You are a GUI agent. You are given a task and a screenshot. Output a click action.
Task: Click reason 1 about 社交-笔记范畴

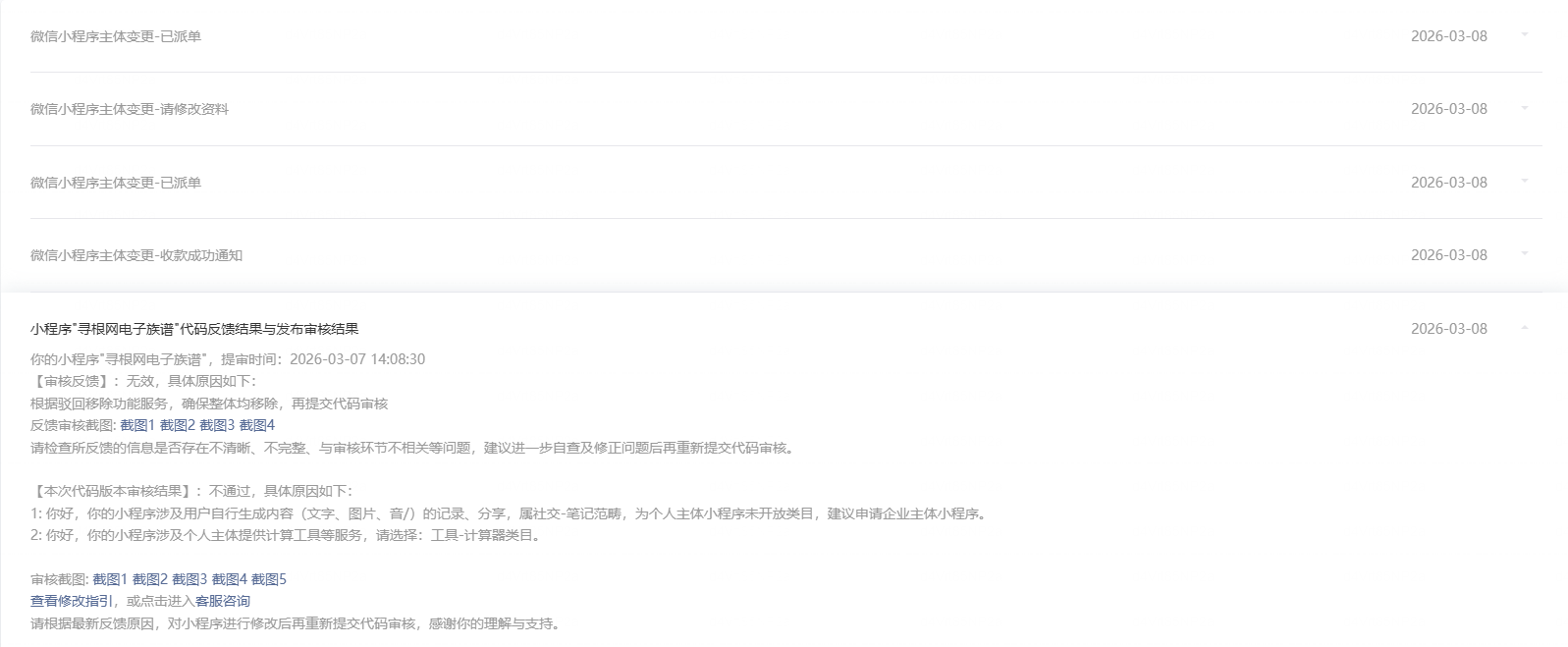509,513
